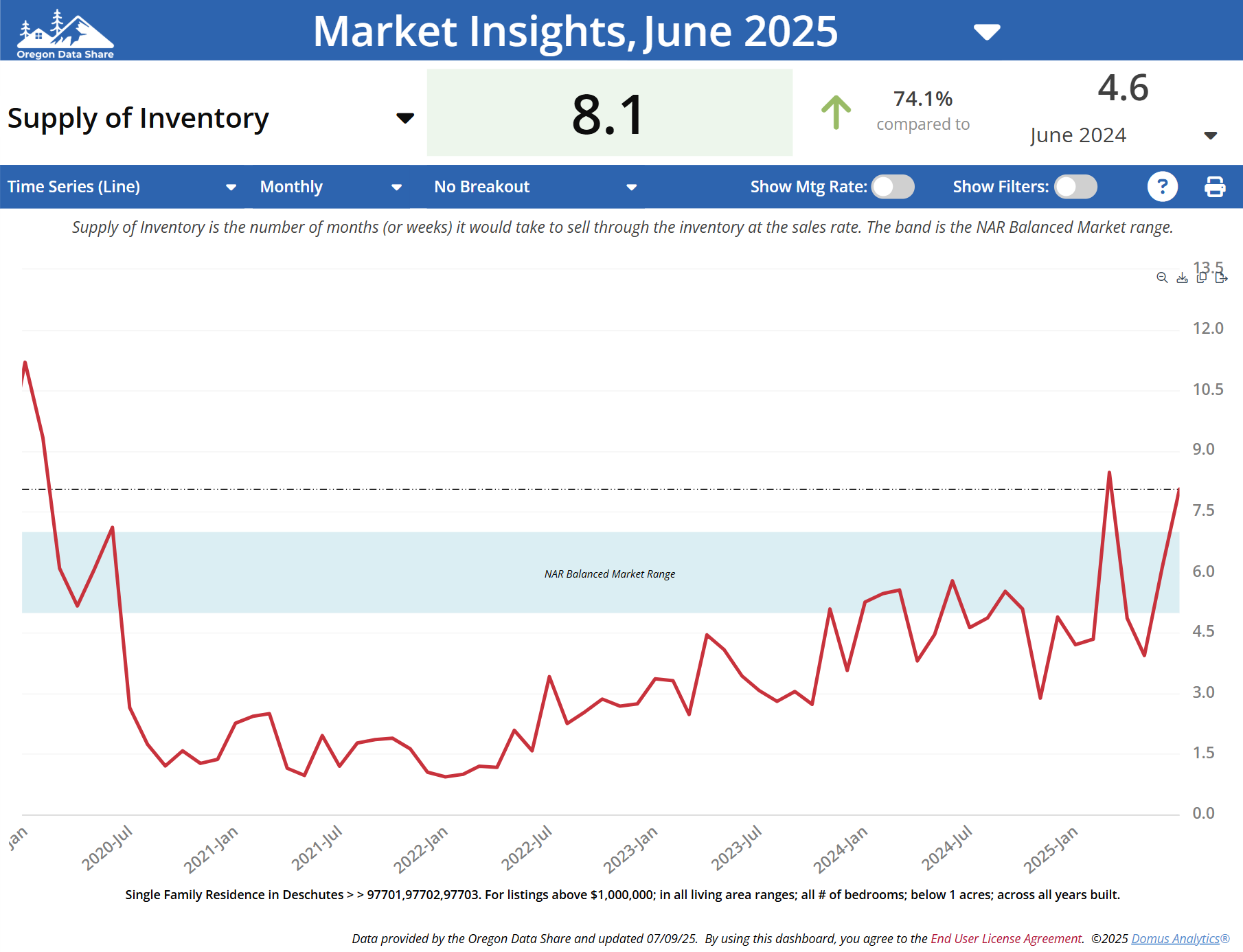Viewport: 1243px width, 952px height.
Task: Toggle Show Mtg Rate switch
Action: pos(893,187)
